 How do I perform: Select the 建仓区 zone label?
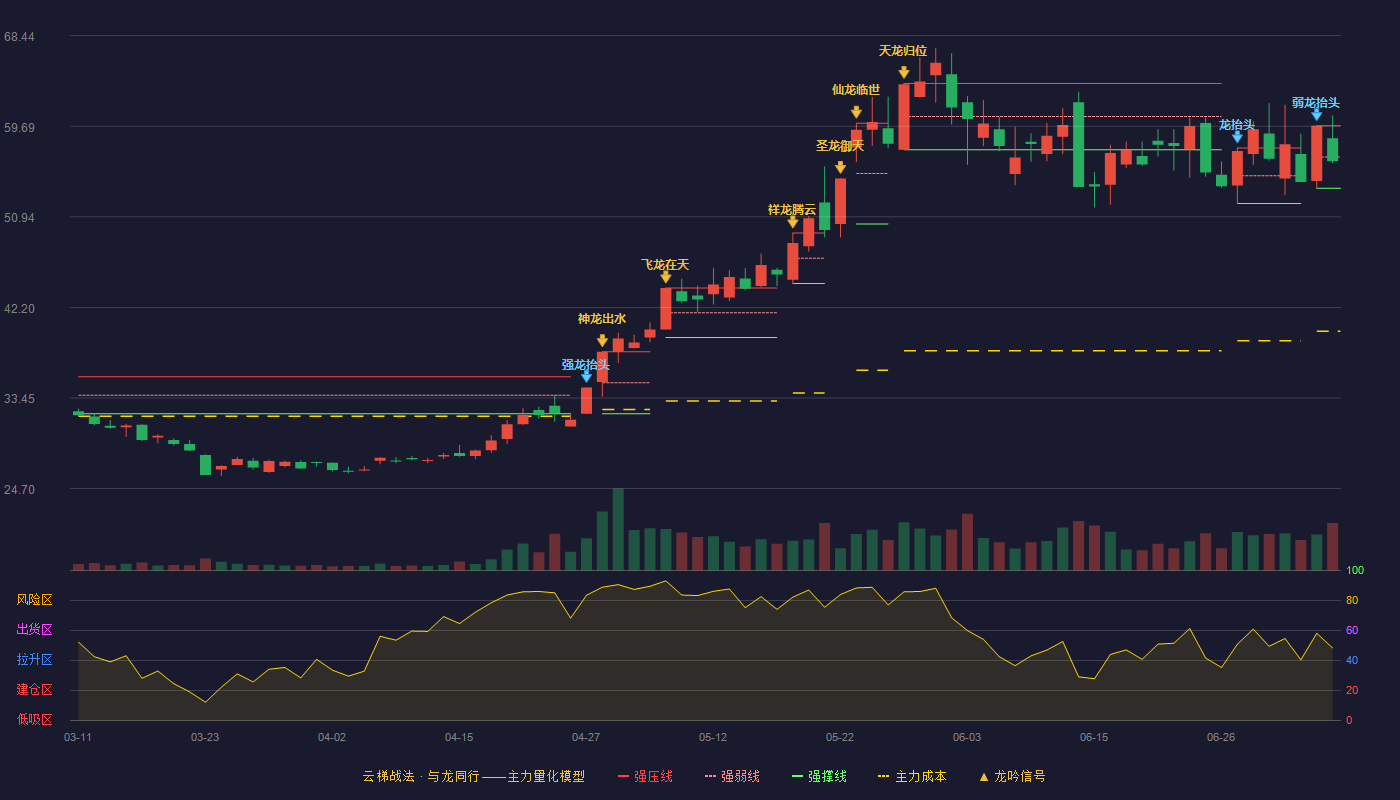35,690
